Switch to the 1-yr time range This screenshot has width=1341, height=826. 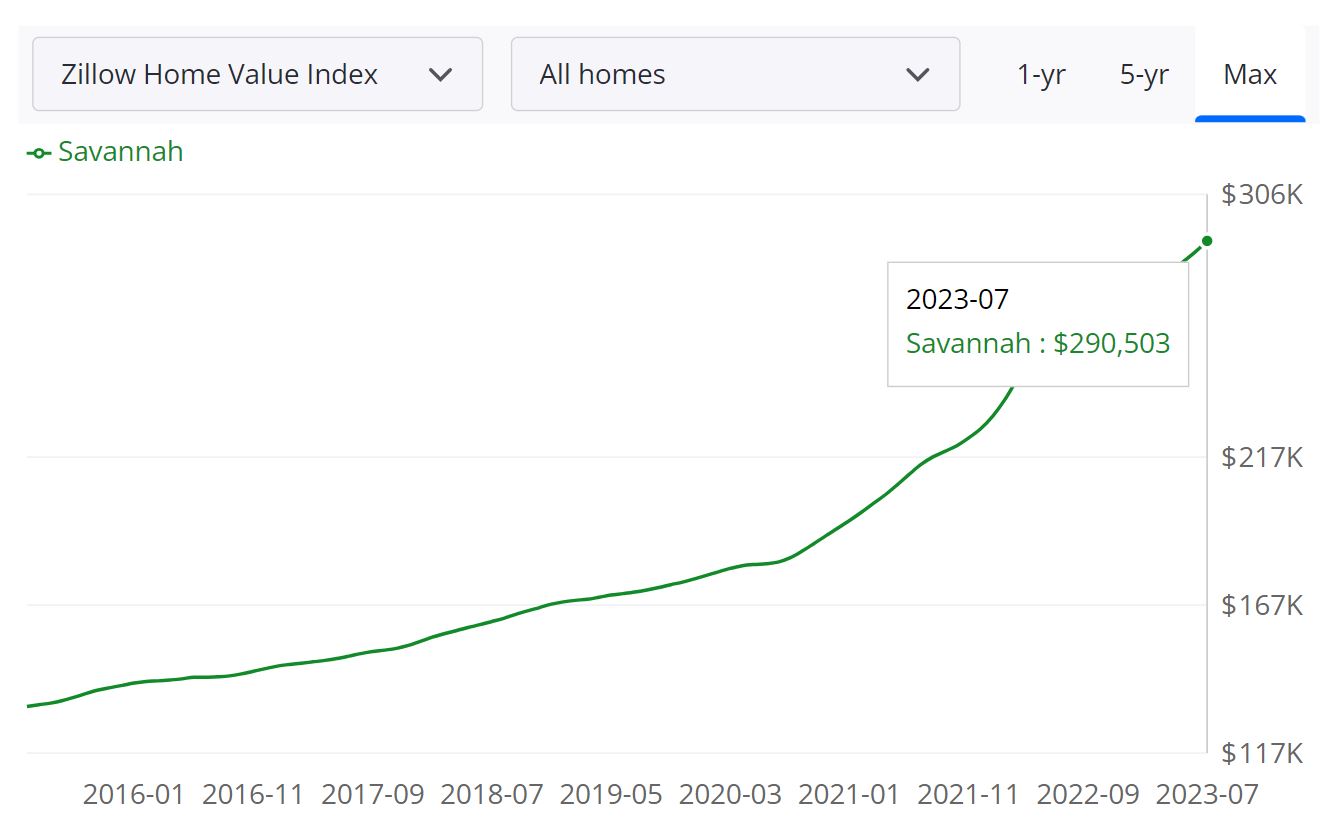[x=1040, y=73]
